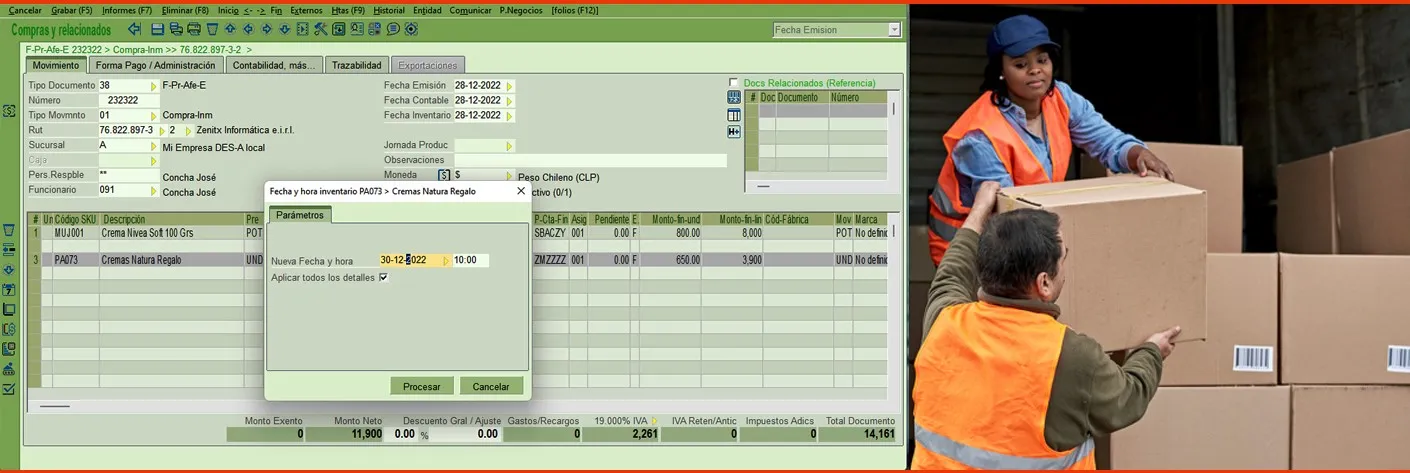Viewport: 1410px width, 473px height.
Task: Click the floppy disk save icon
Action: click(x=157, y=30)
